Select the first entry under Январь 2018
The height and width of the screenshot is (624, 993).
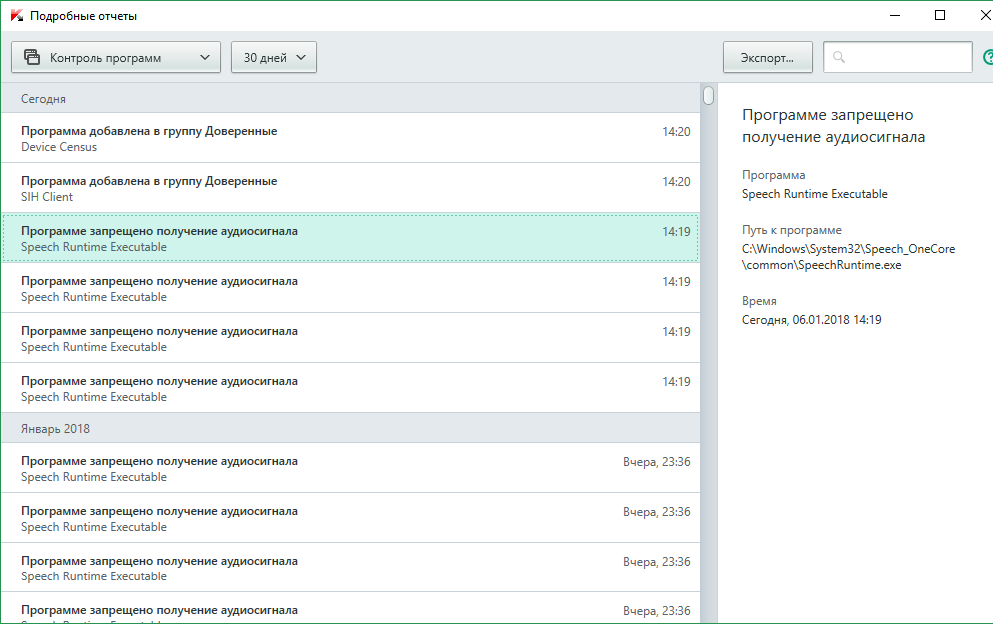point(350,468)
